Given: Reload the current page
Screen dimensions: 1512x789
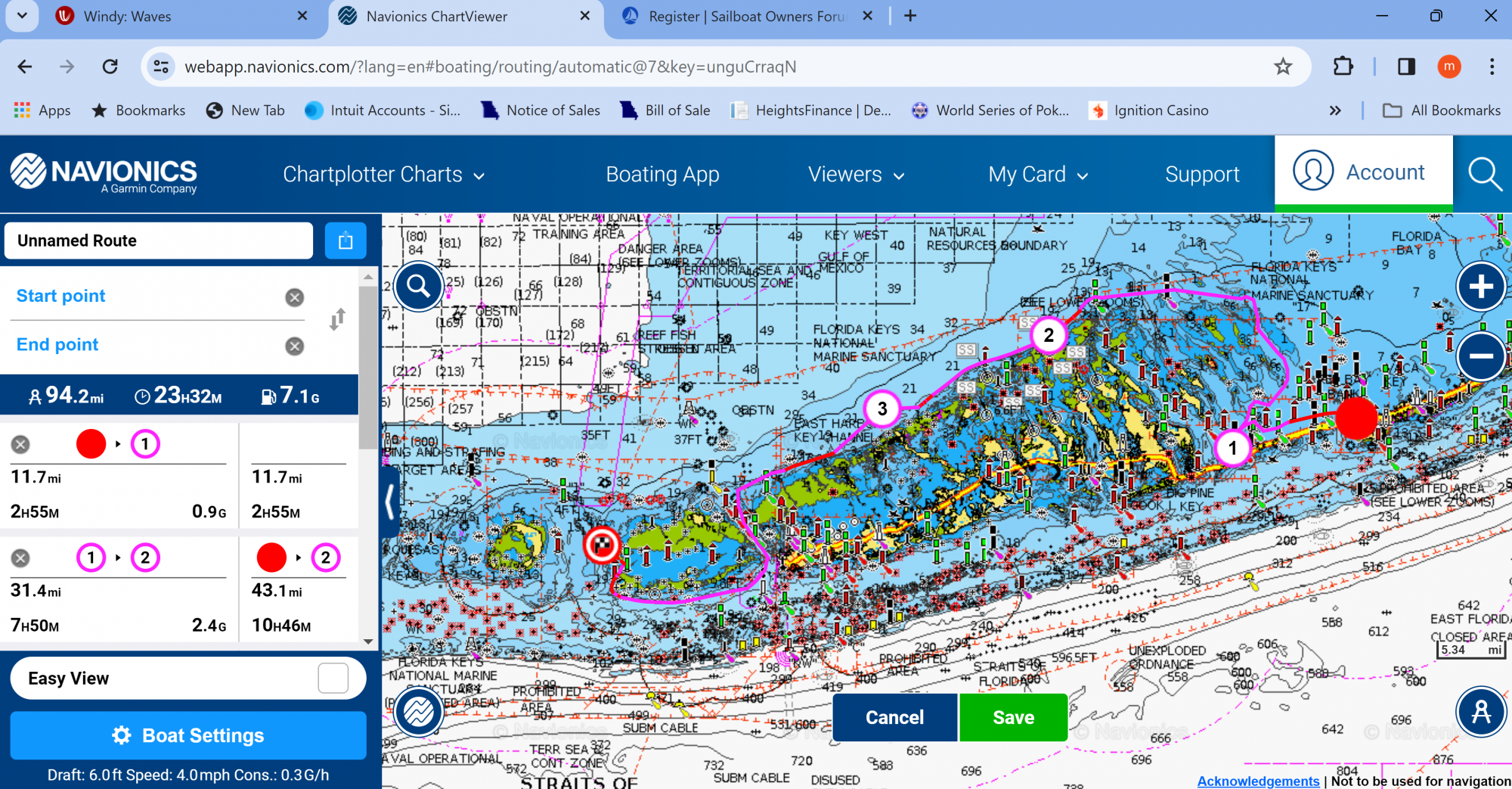Looking at the screenshot, I should (110, 67).
